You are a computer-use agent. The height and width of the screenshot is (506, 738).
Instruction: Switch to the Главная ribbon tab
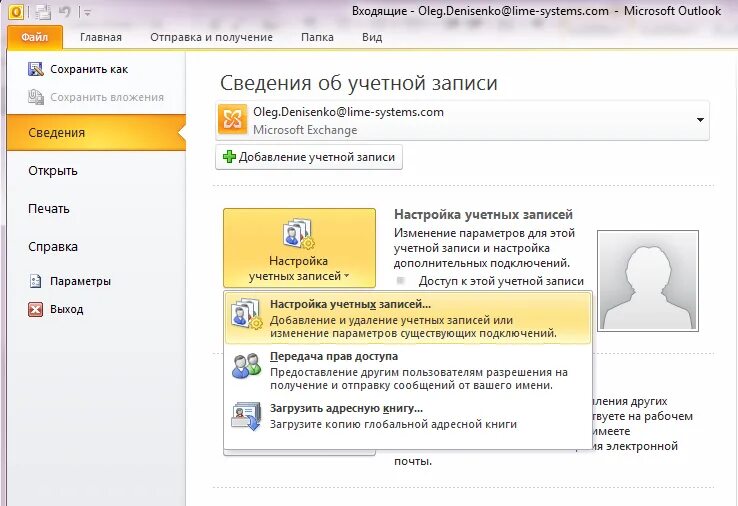pos(101,37)
